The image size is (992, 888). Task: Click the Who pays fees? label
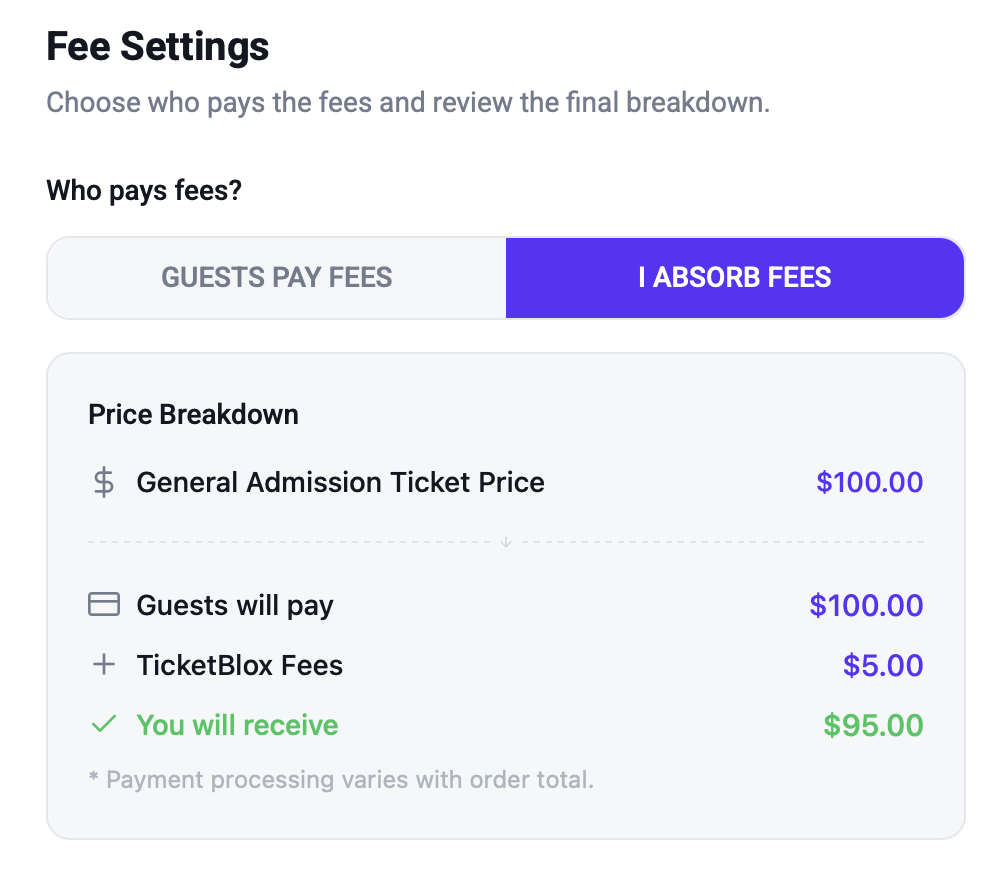point(144,190)
